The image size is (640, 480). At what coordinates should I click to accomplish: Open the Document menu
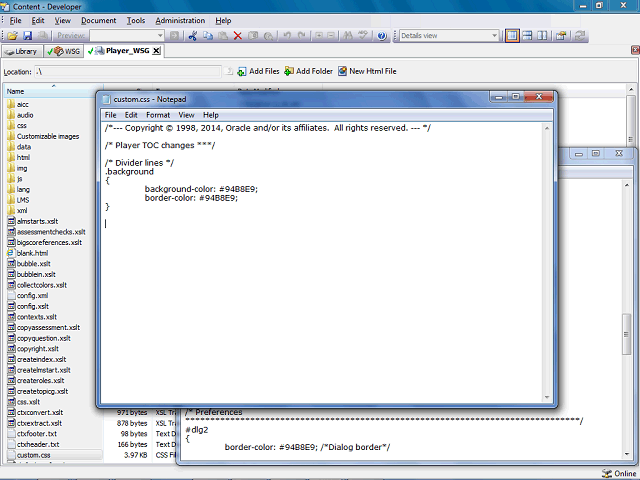(x=98, y=20)
